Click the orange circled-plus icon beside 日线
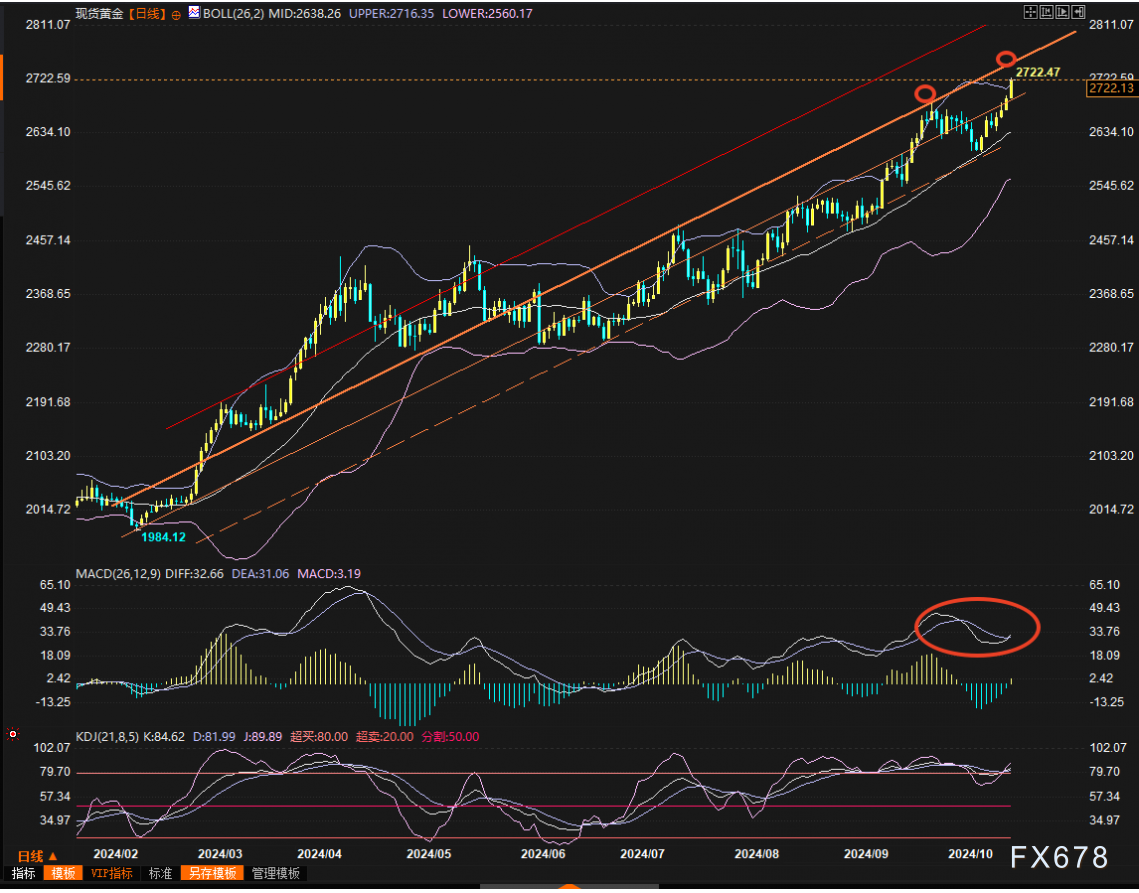The height and width of the screenshot is (893, 1139). coord(177,15)
